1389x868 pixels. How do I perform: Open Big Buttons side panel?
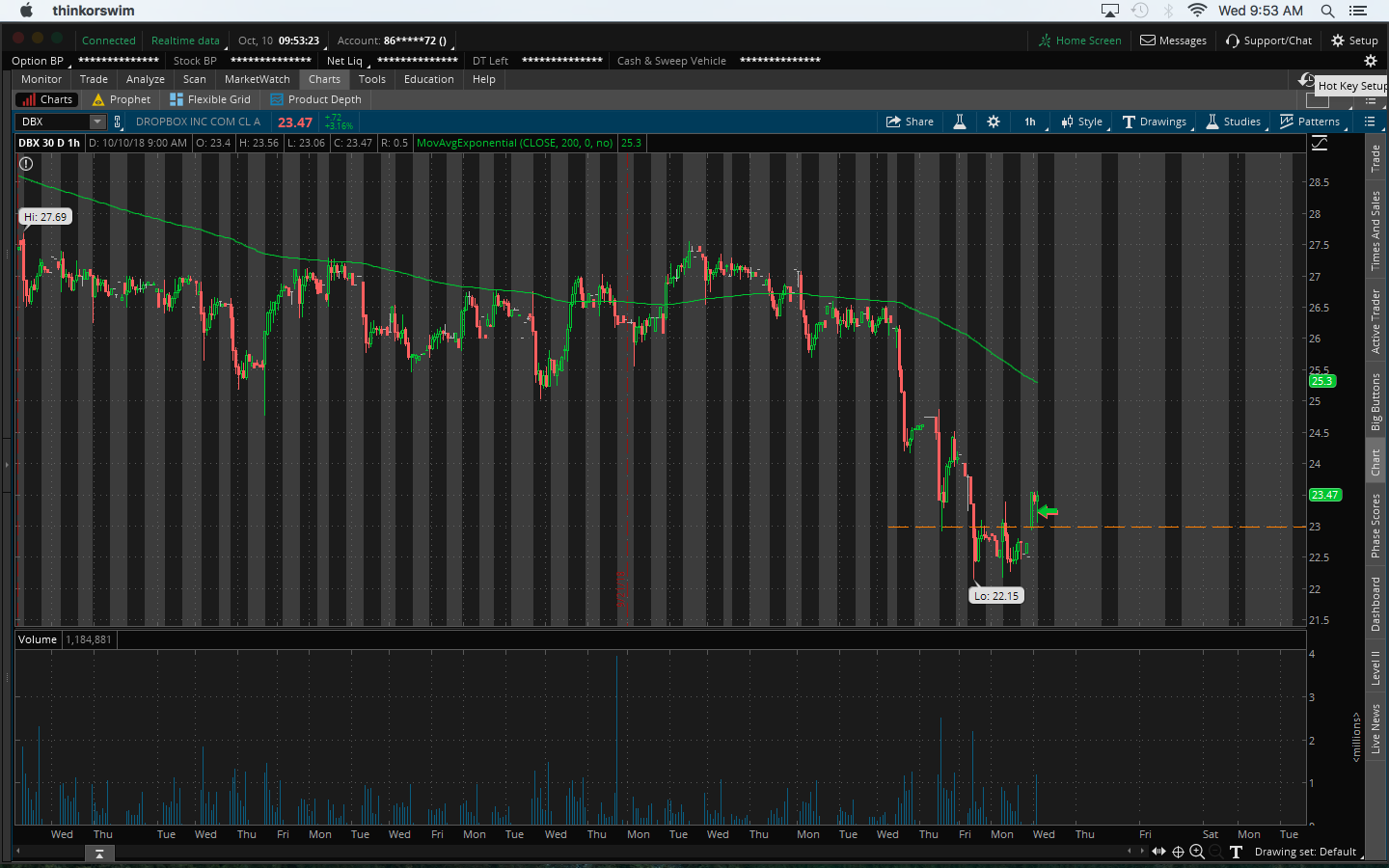[1376, 401]
